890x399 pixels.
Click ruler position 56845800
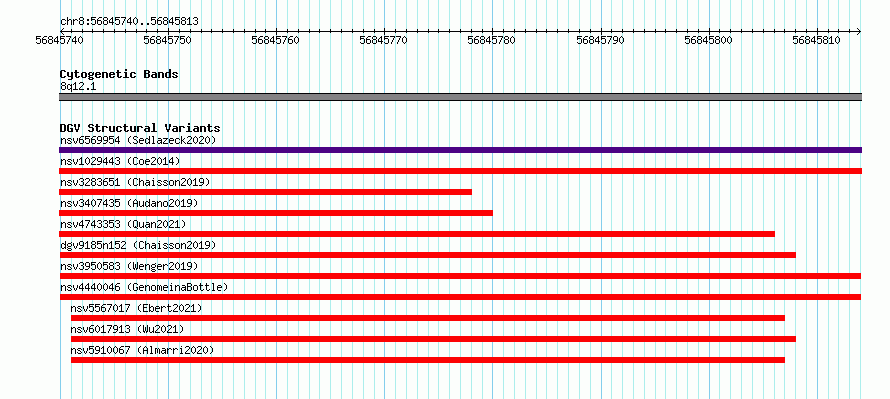tap(708, 40)
